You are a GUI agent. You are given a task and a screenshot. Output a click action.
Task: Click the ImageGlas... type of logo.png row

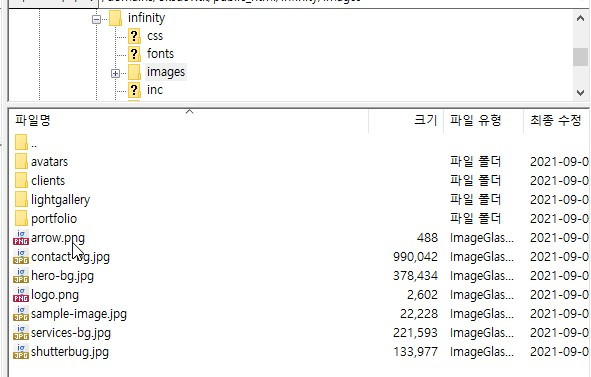coord(482,295)
